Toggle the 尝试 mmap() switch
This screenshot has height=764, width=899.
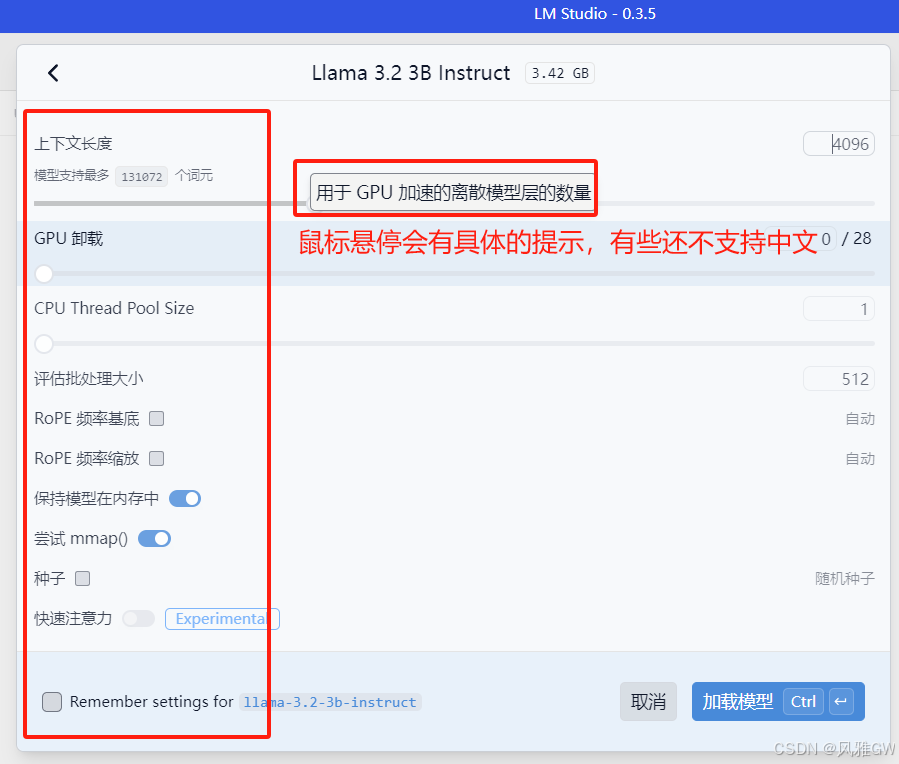point(154,539)
